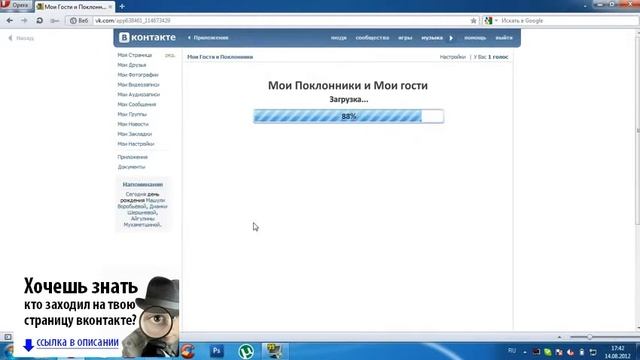Click the Загрузка... status text
640x360 pixels.
tap(349, 99)
